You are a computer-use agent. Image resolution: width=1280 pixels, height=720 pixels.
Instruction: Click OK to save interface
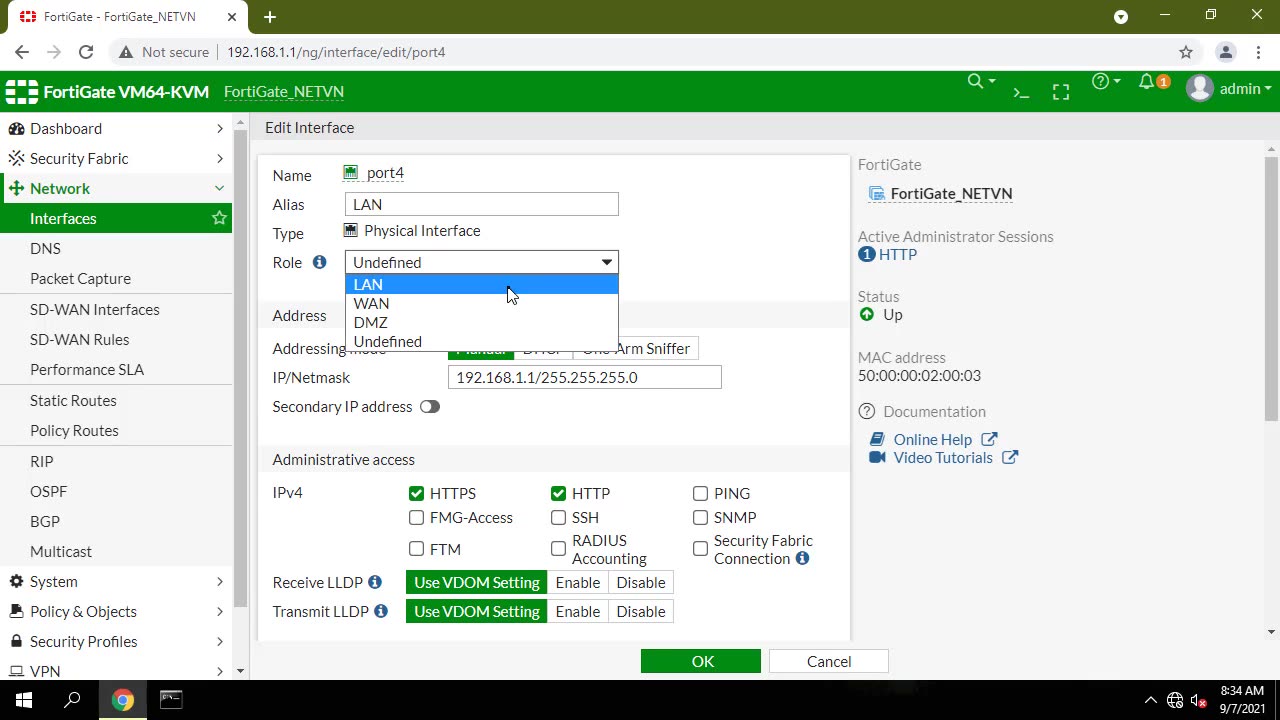[701, 661]
